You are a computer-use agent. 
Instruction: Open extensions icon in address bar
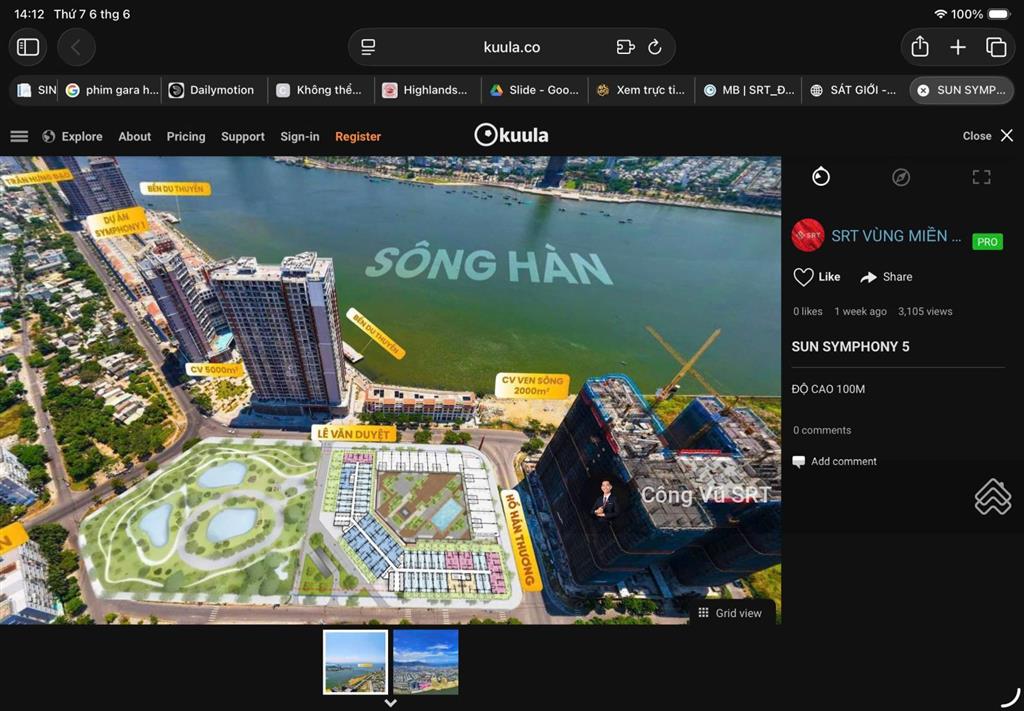(x=625, y=47)
